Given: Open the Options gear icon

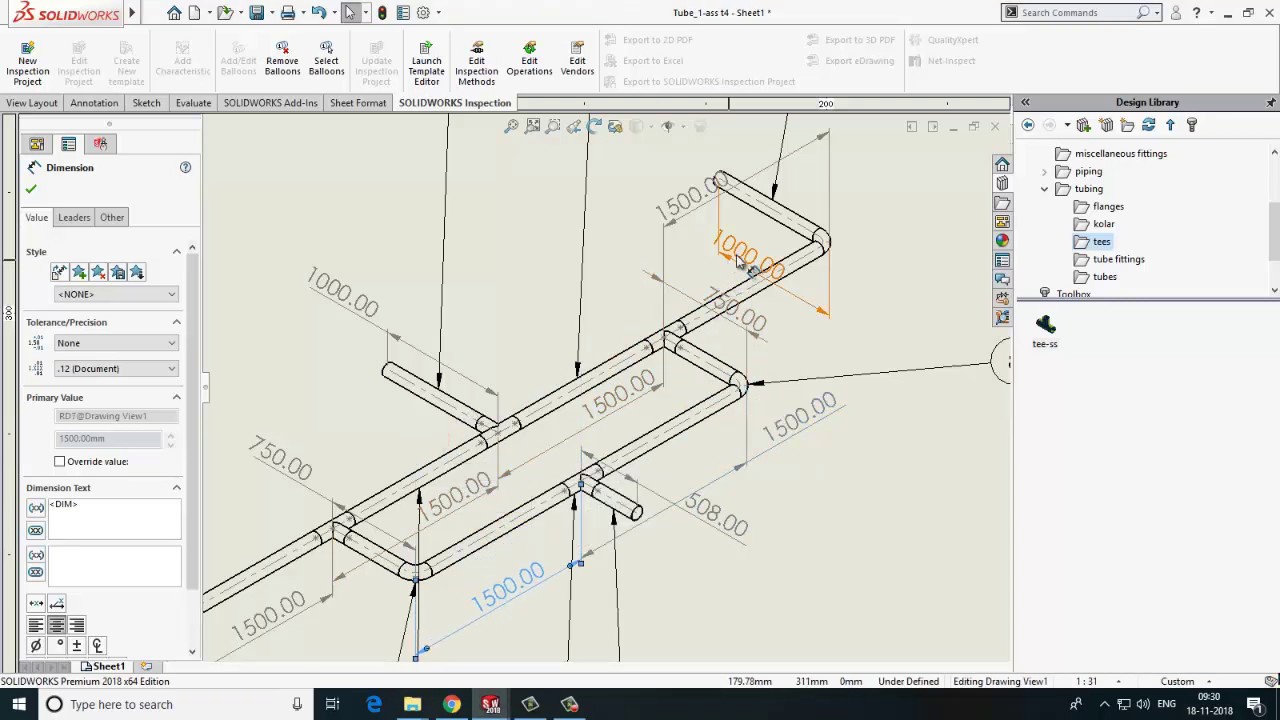Looking at the screenshot, I should tap(423, 13).
